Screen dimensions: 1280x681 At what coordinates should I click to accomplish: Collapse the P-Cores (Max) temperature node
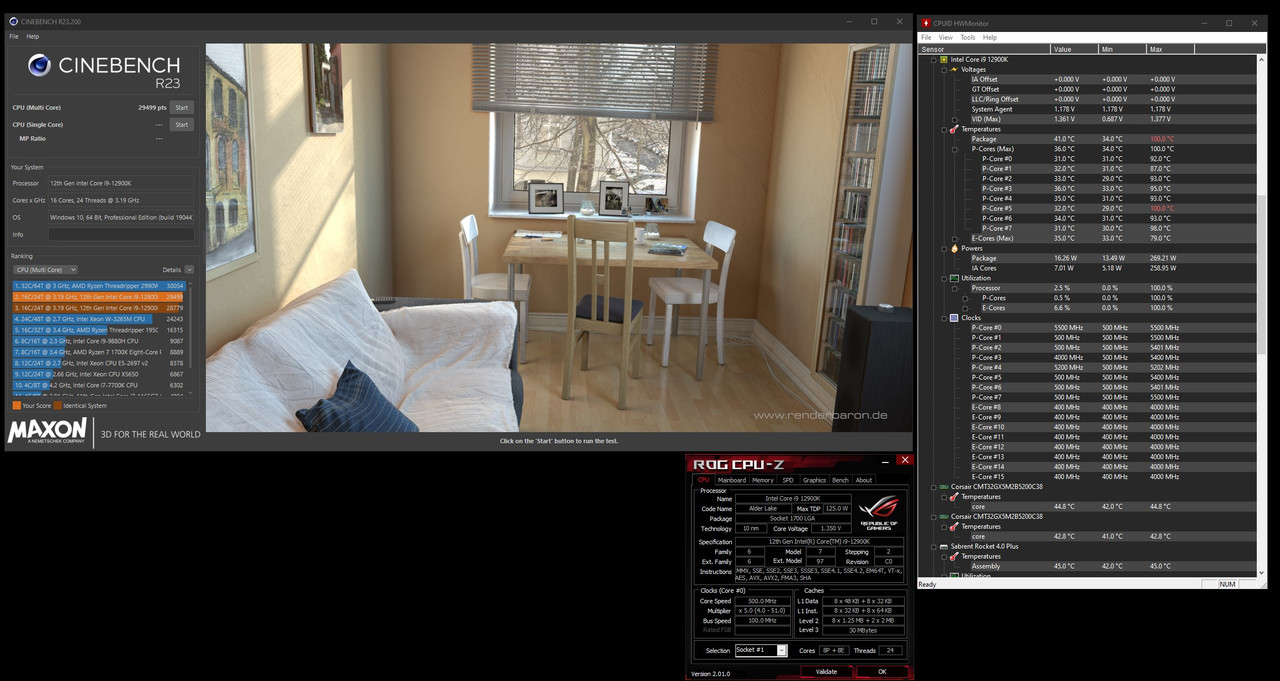pos(954,149)
